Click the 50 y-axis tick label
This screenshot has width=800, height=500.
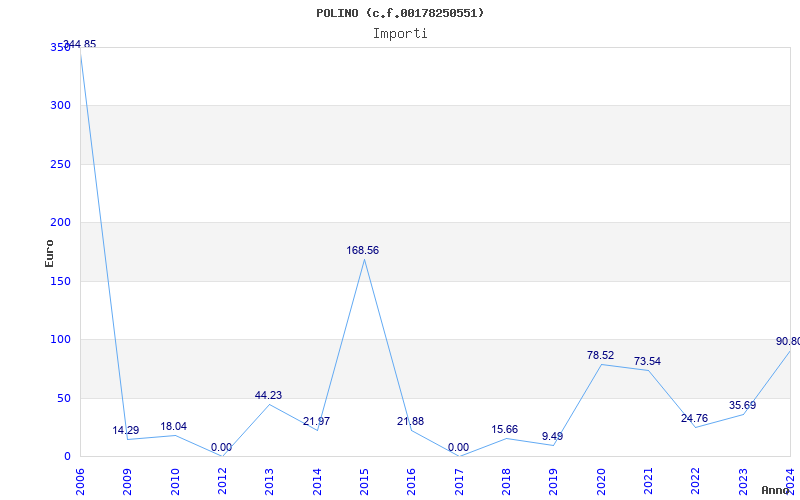63,398
